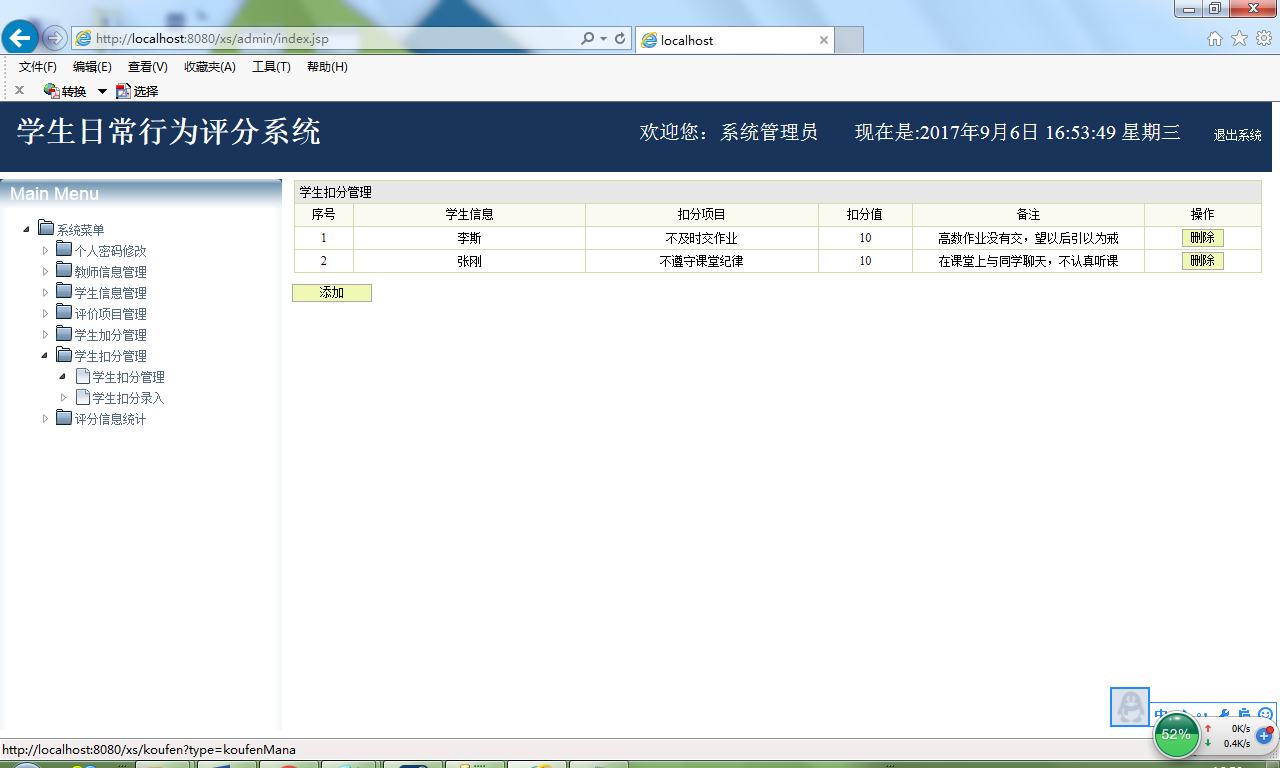Click the 教师信息管理 folder icon
This screenshot has width=1280, height=768.
pos(64,270)
